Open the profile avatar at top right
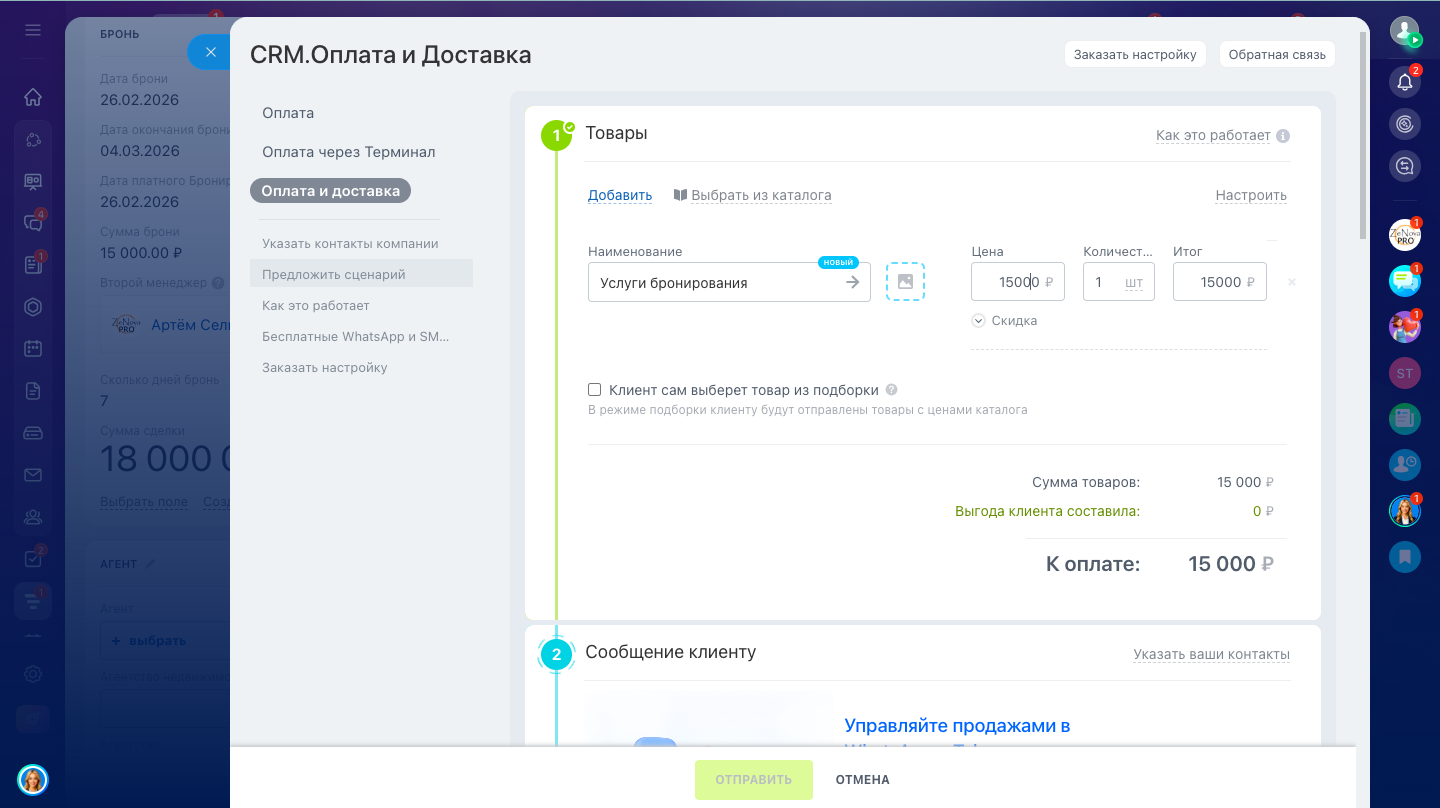Screen dimensions: 1440x808 [1405, 31]
